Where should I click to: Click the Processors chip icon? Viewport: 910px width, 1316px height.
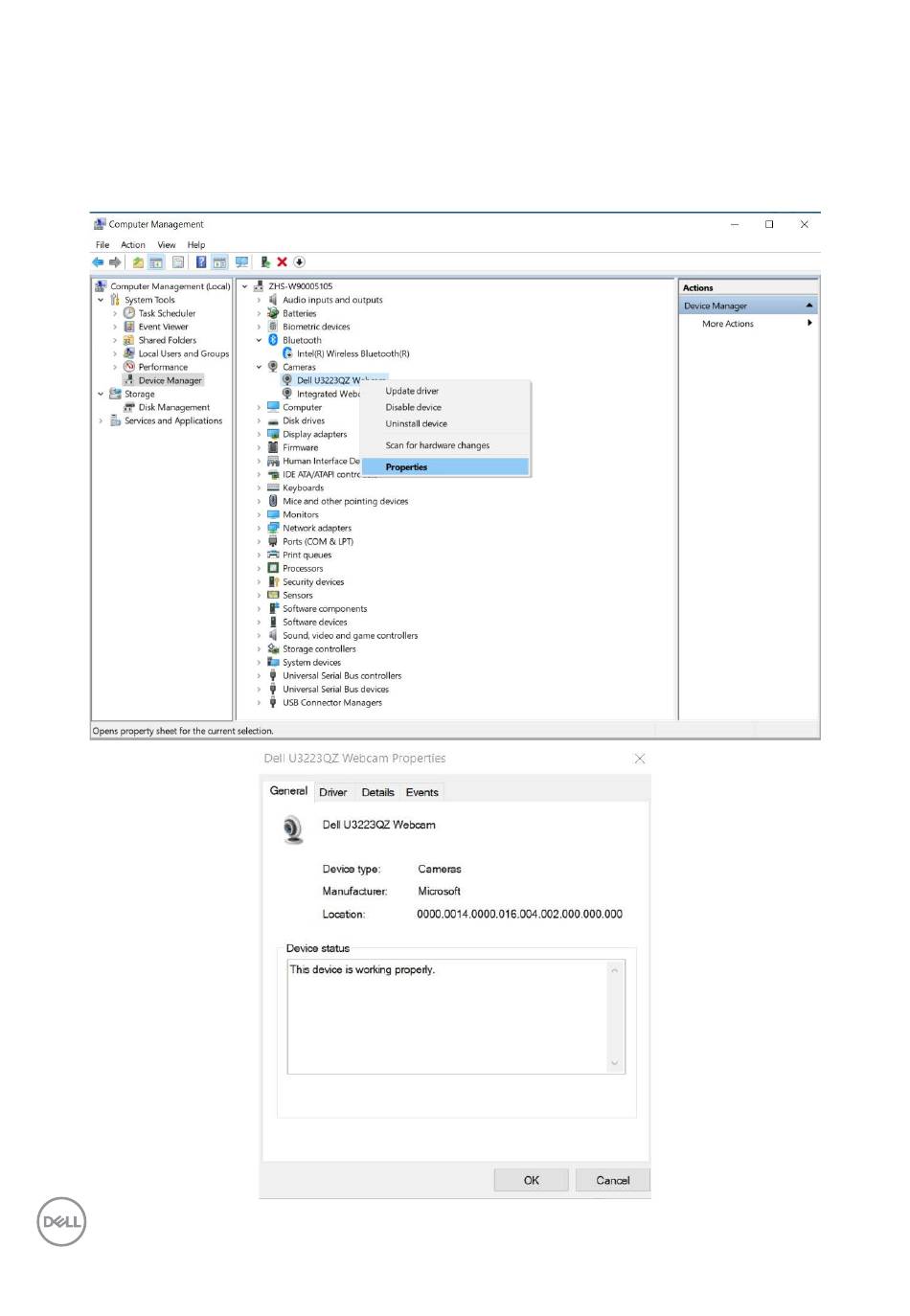click(273, 568)
